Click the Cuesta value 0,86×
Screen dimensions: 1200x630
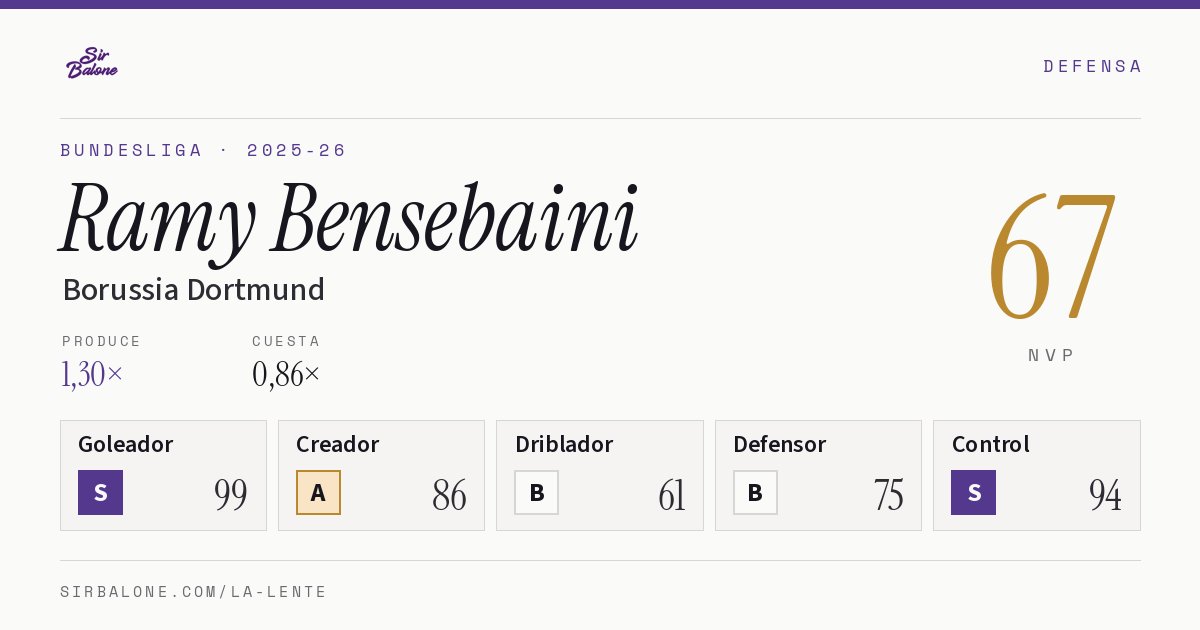point(286,374)
